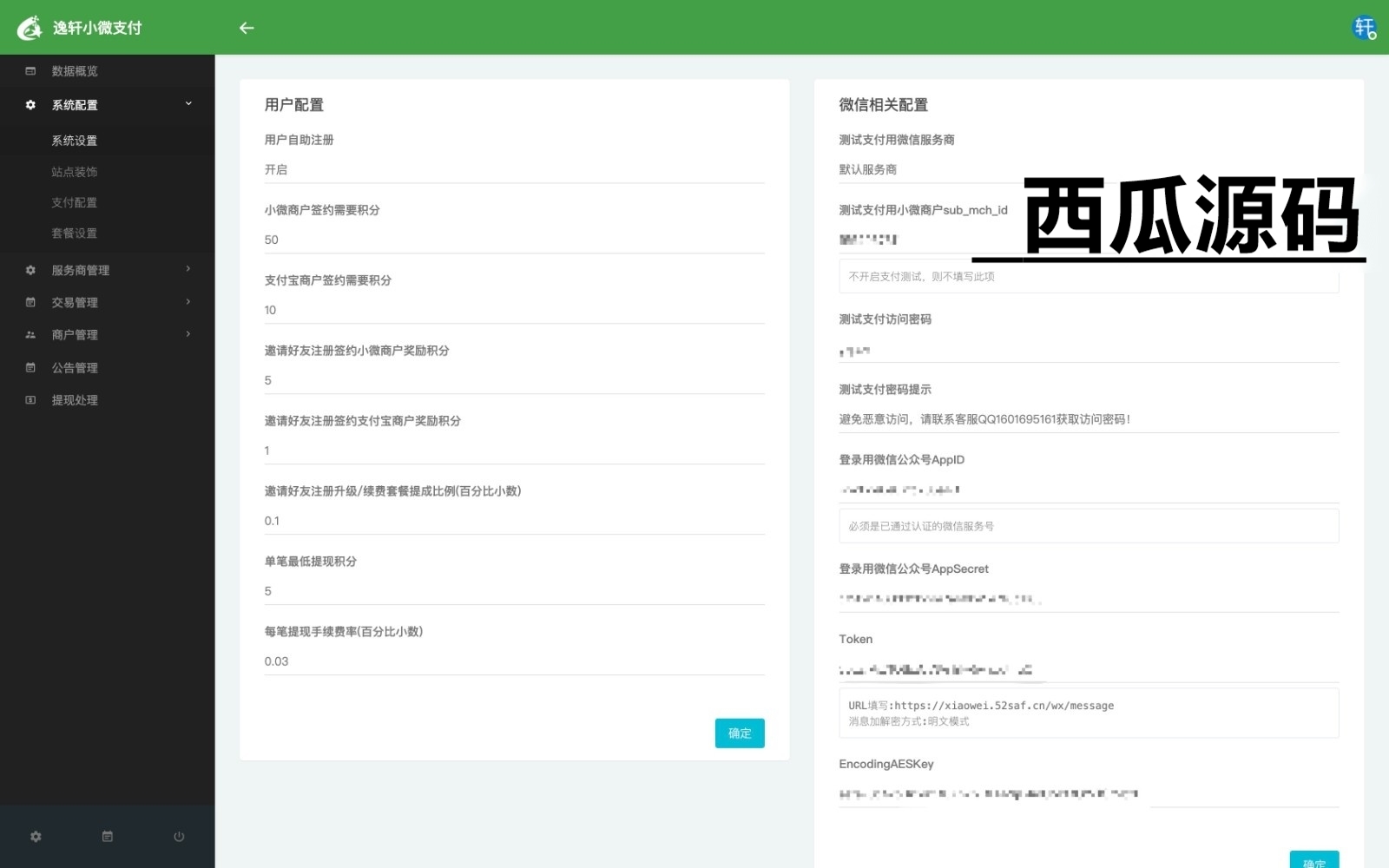This screenshot has width=1389, height=868.
Task: Click the hint 必须是已通过认证的微信服务号
Action: (921, 527)
